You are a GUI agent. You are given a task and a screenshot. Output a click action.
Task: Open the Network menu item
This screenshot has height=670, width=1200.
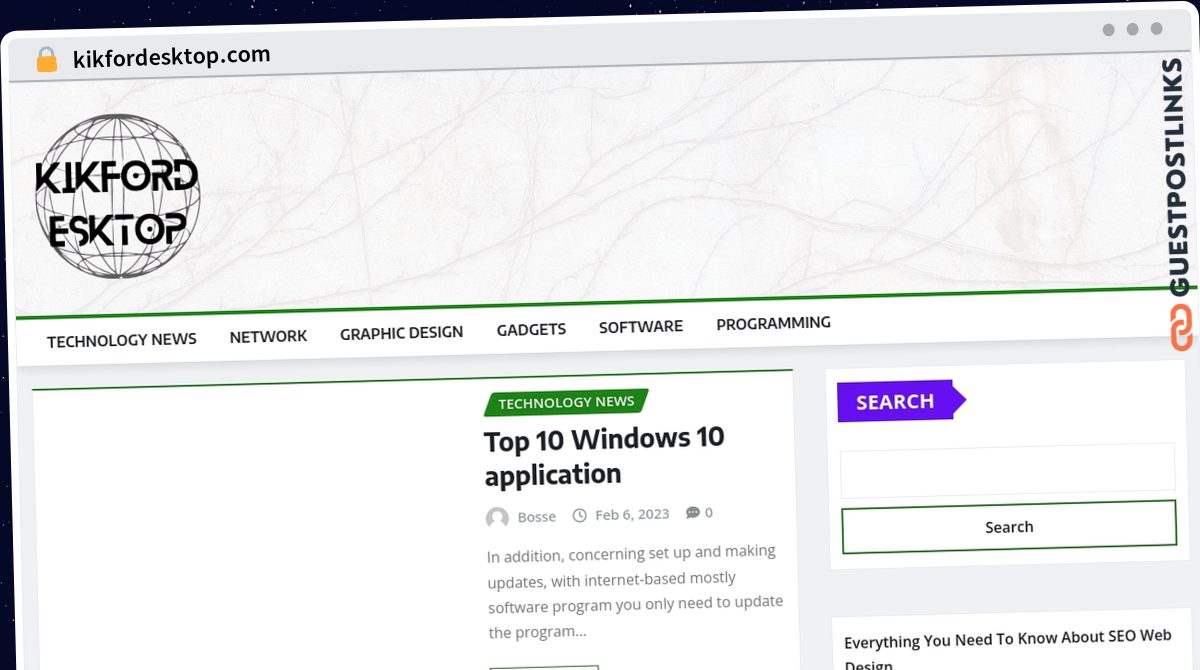coord(268,336)
